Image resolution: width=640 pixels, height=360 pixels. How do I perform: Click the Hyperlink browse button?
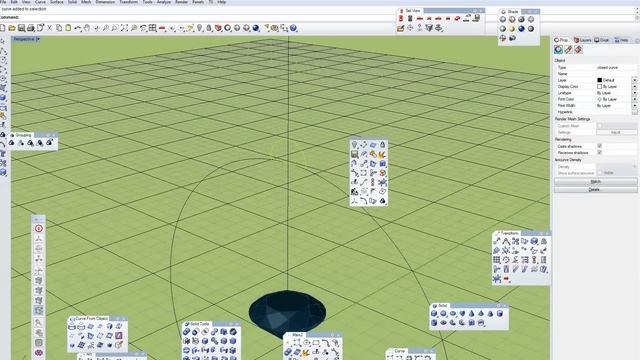tap(635, 112)
